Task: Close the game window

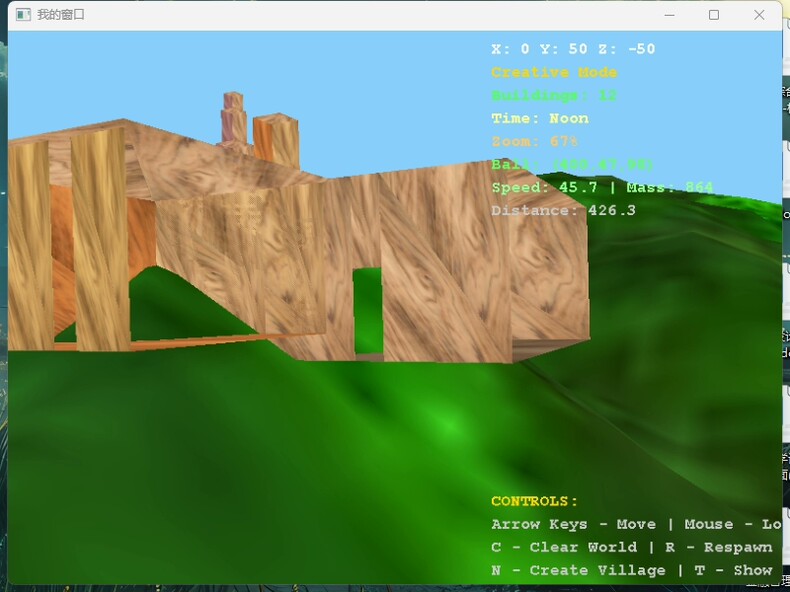Action: (x=760, y=15)
